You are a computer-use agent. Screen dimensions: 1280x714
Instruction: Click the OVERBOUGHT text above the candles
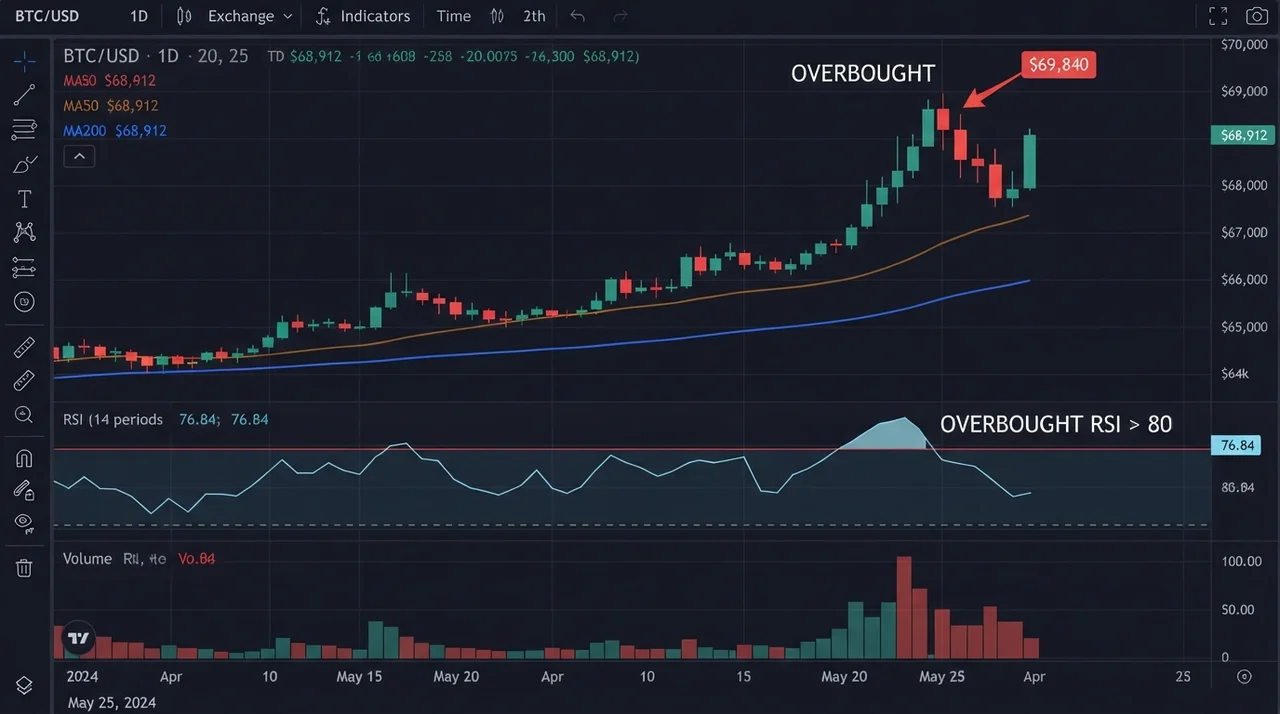[863, 73]
